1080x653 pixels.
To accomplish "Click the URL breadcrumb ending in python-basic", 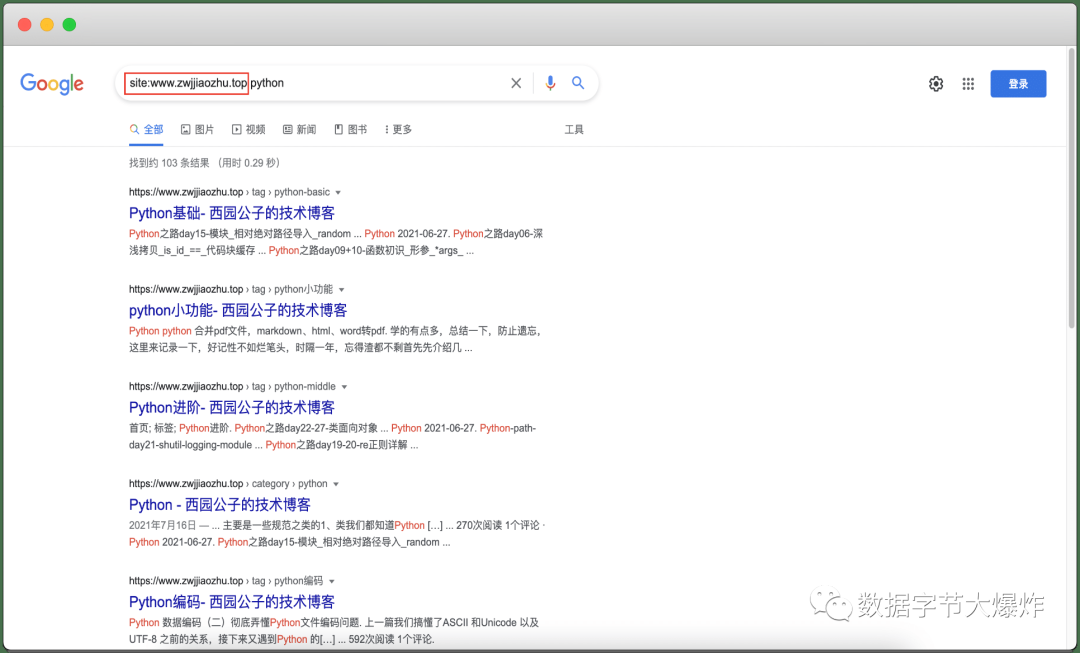I will tap(229, 192).
